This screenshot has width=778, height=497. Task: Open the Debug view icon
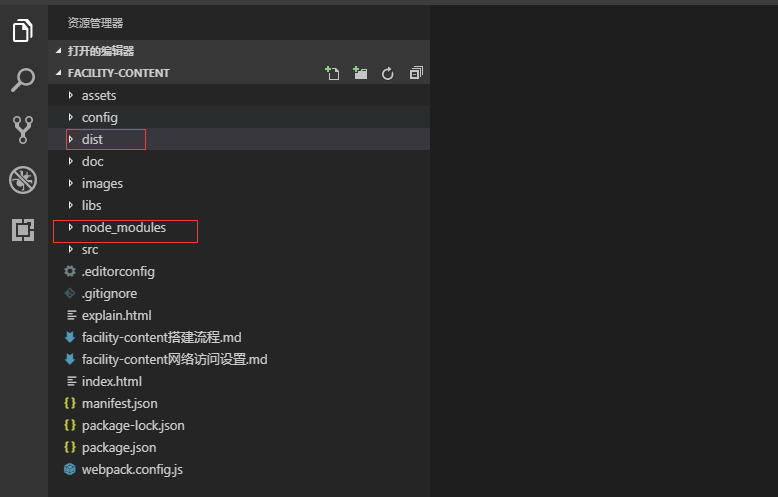pyautogui.click(x=23, y=180)
